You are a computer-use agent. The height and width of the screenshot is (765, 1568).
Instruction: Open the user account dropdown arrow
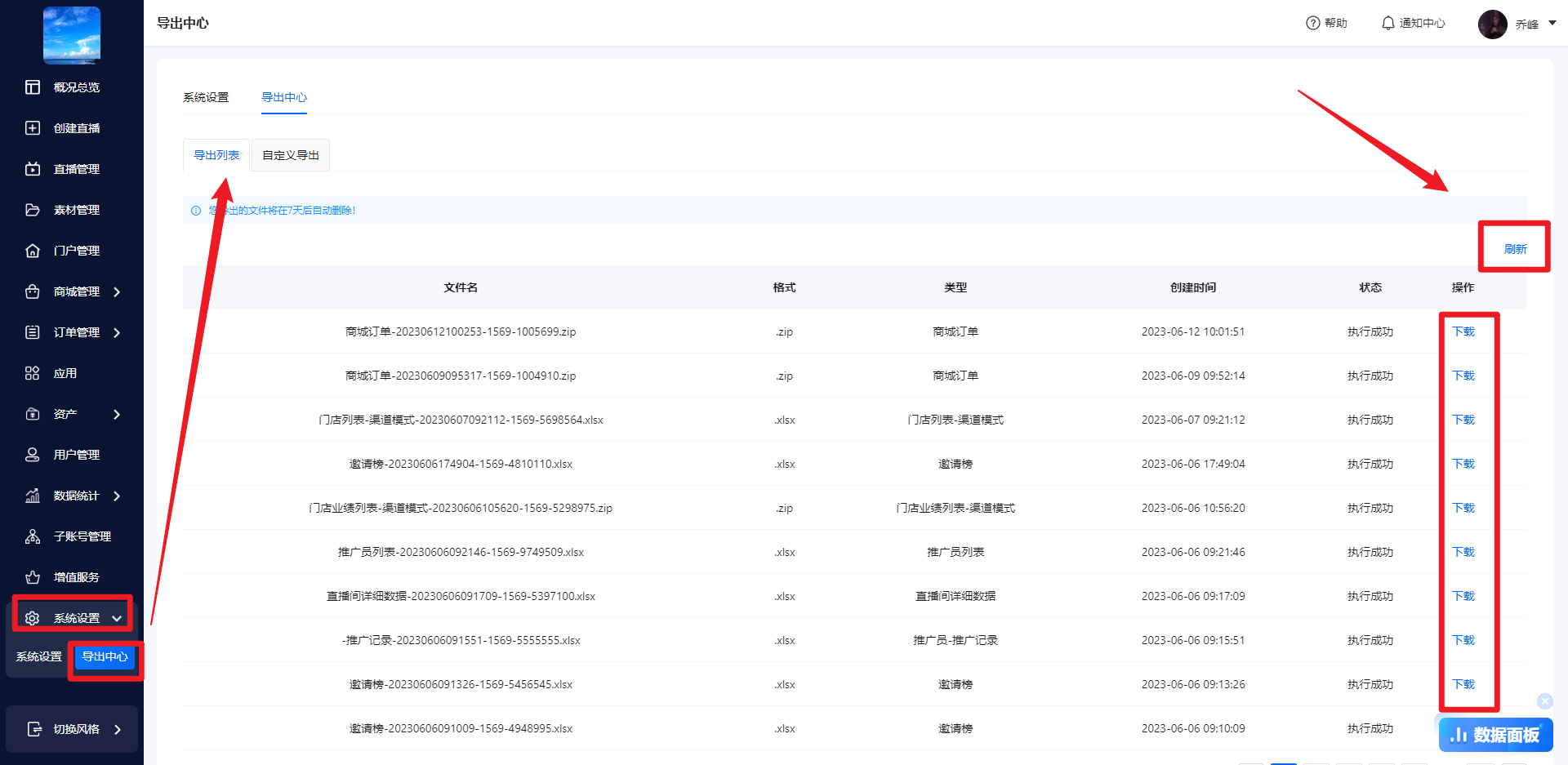[x=1552, y=23]
